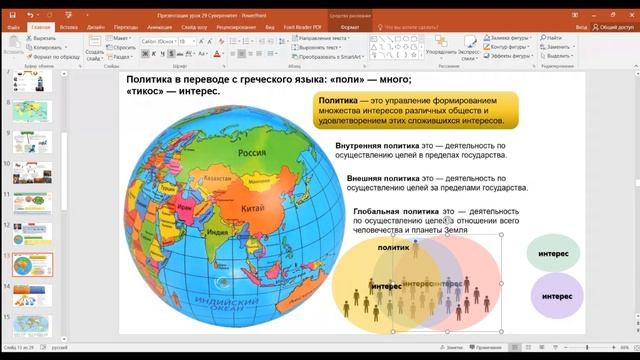Switch to reading view in status bar
The width and height of the screenshot is (640, 360).
point(542,347)
